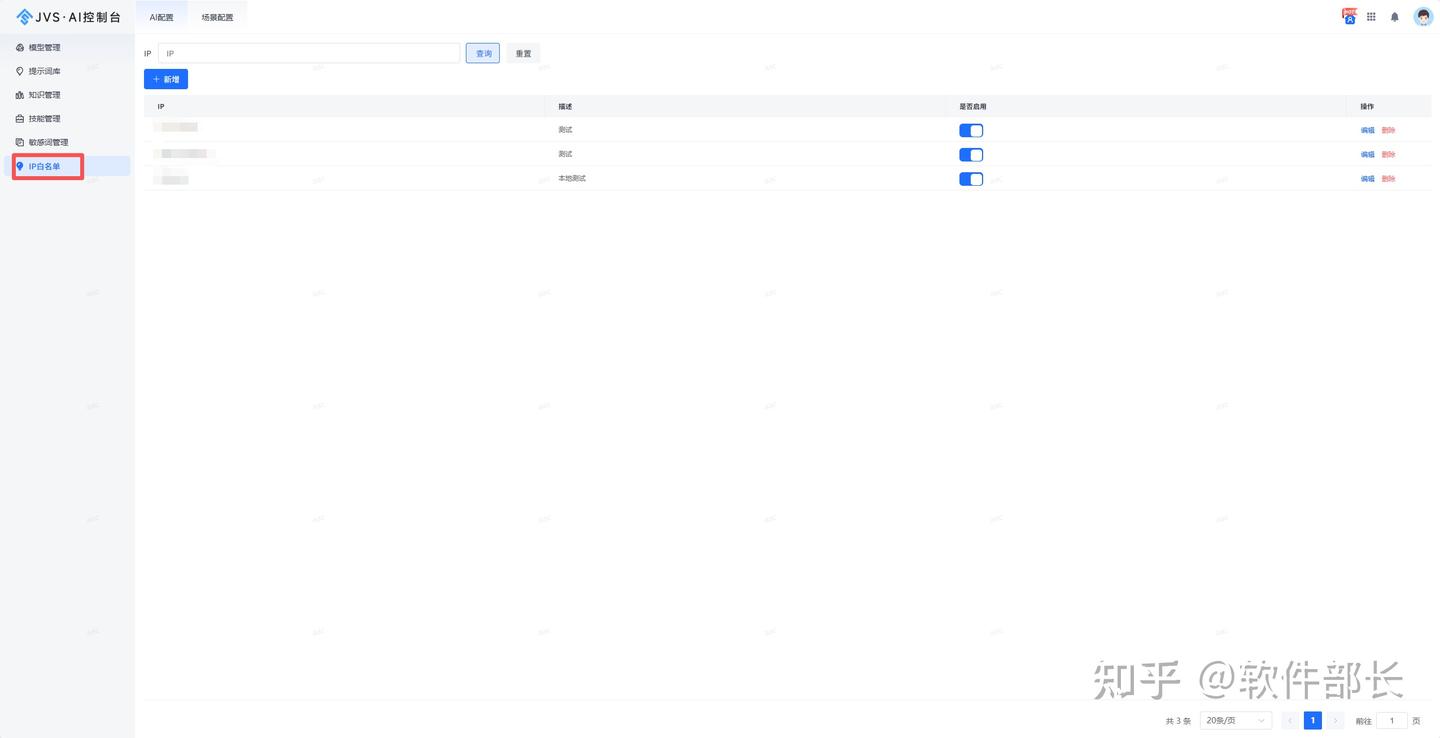Open 提示词库 via its sidebar icon

pyautogui.click(x=20, y=71)
